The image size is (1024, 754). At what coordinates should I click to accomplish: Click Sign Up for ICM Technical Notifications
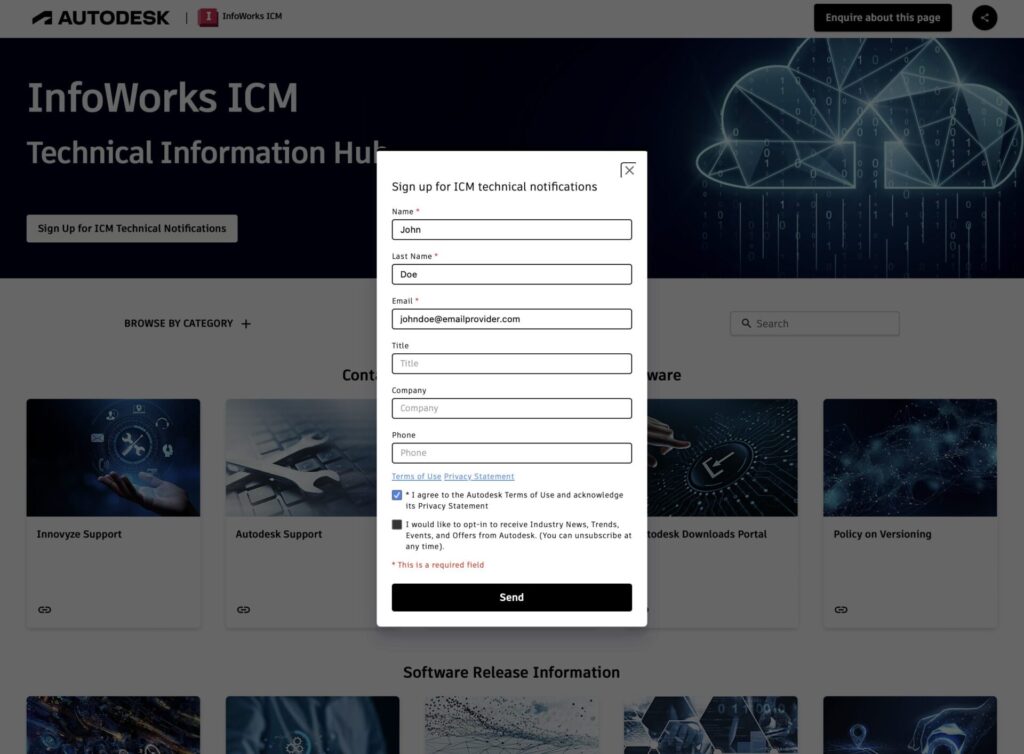[x=131, y=228]
